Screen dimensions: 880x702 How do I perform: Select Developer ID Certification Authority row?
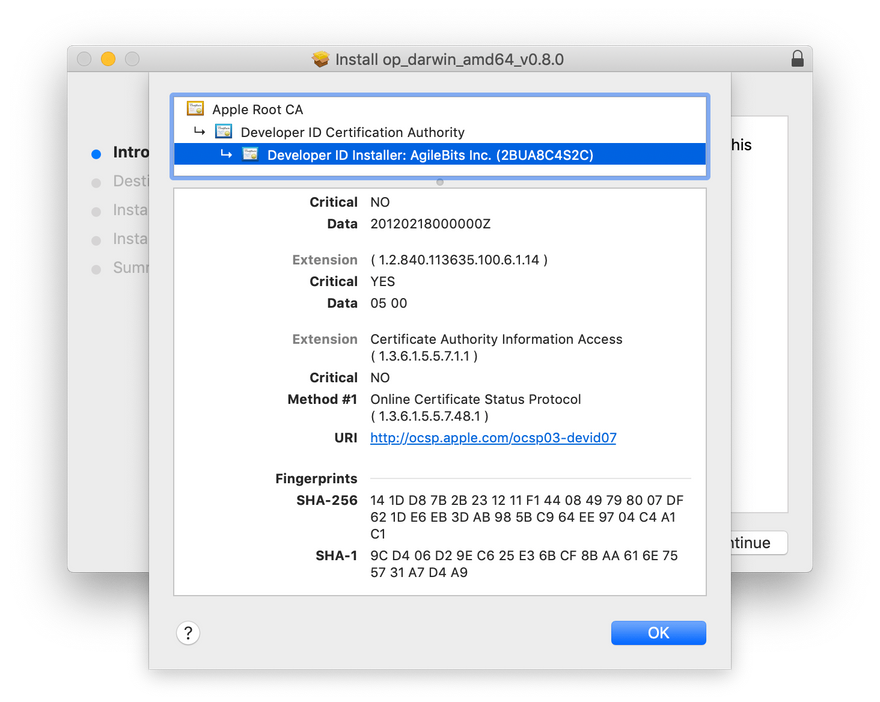click(x=440, y=132)
